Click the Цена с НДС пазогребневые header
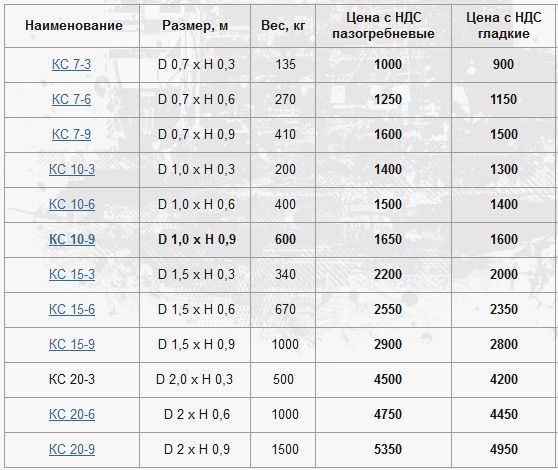 click(383, 26)
